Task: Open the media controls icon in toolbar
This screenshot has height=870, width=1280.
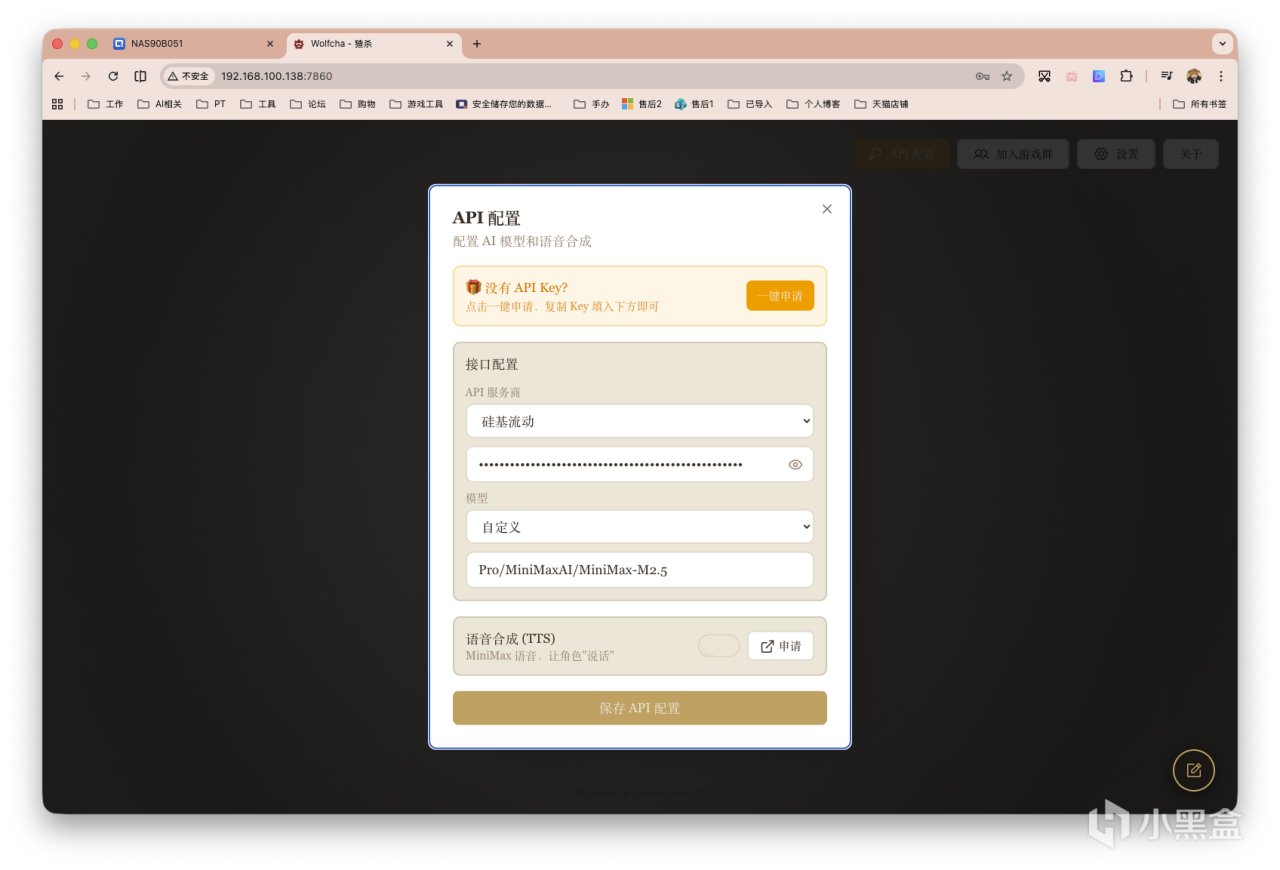Action: 1166,76
